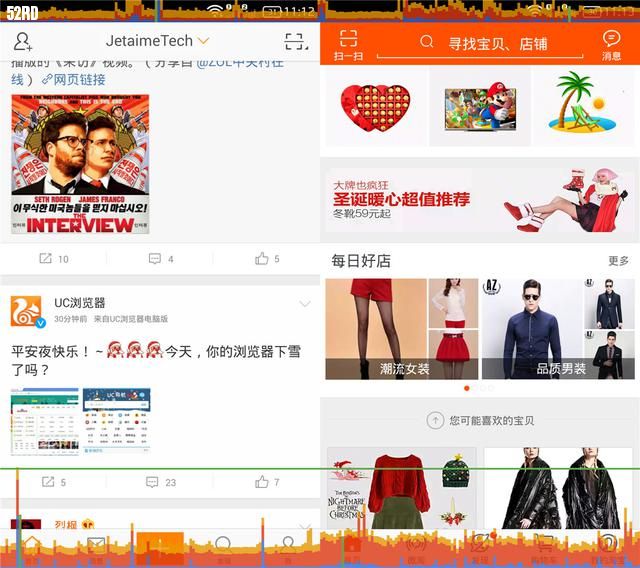
Task: Expand the UC浏览器 post options chevron
Action: click(x=305, y=304)
